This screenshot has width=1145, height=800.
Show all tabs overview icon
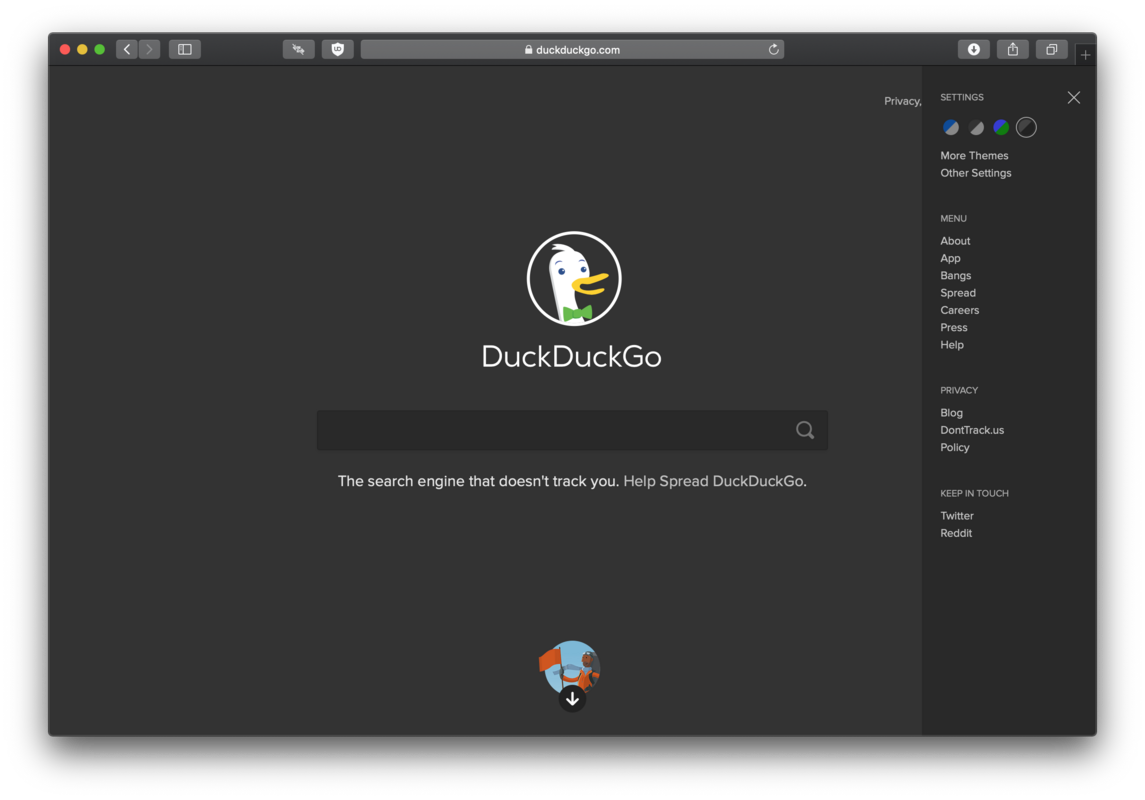[1052, 50]
